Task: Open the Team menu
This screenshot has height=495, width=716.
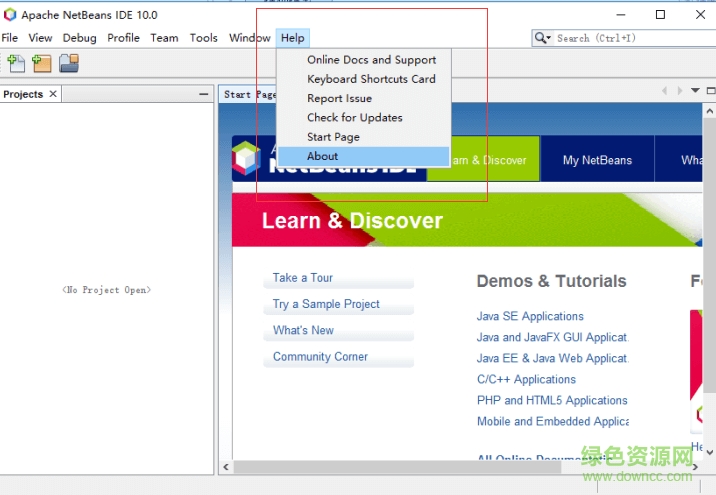Action: coord(164,38)
